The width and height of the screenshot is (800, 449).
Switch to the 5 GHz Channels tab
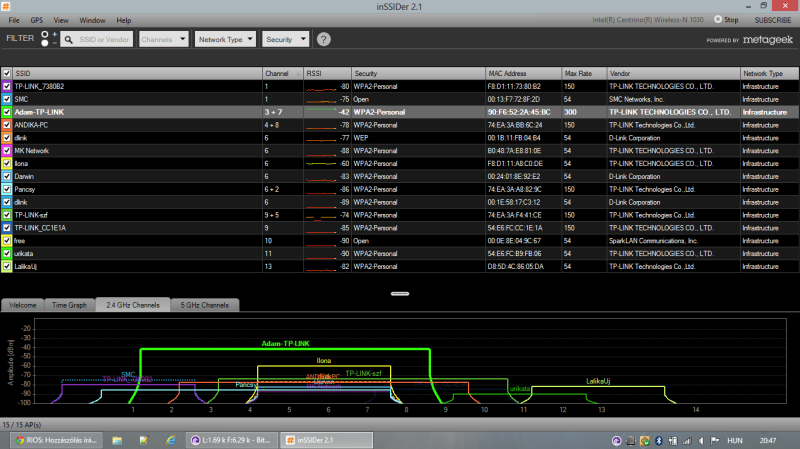pyautogui.click(x=205, y=305)
